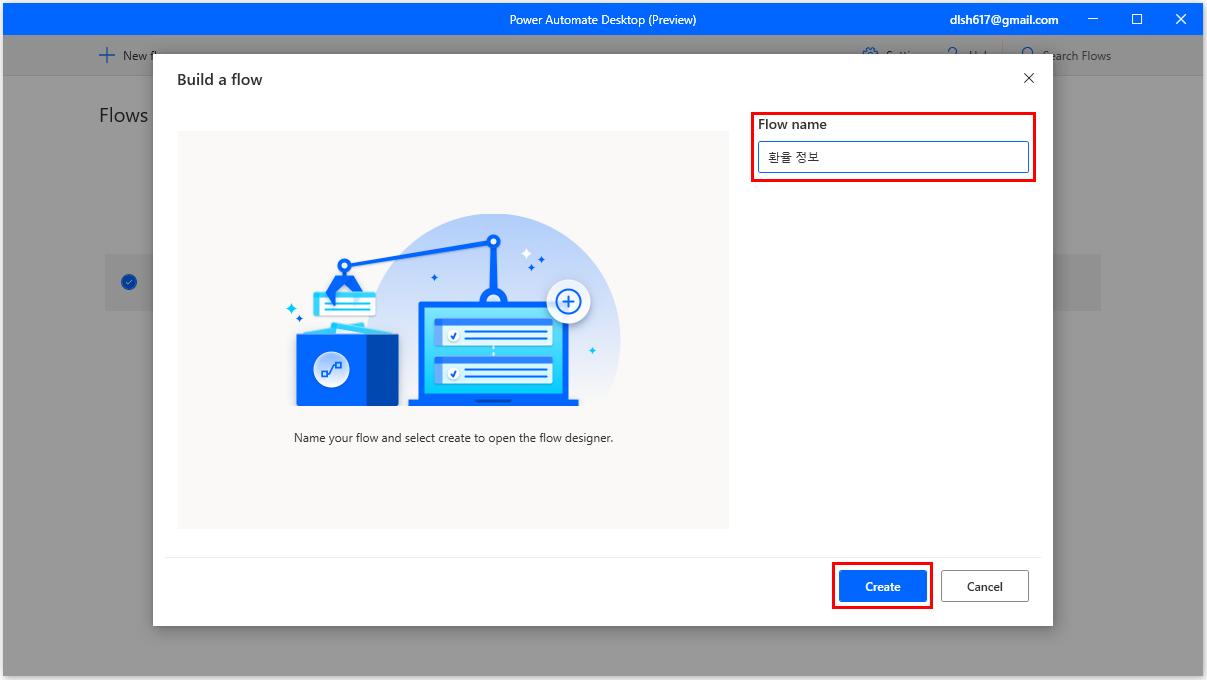
Task: Click the Flow name label
Action: [x=792, y=125]
